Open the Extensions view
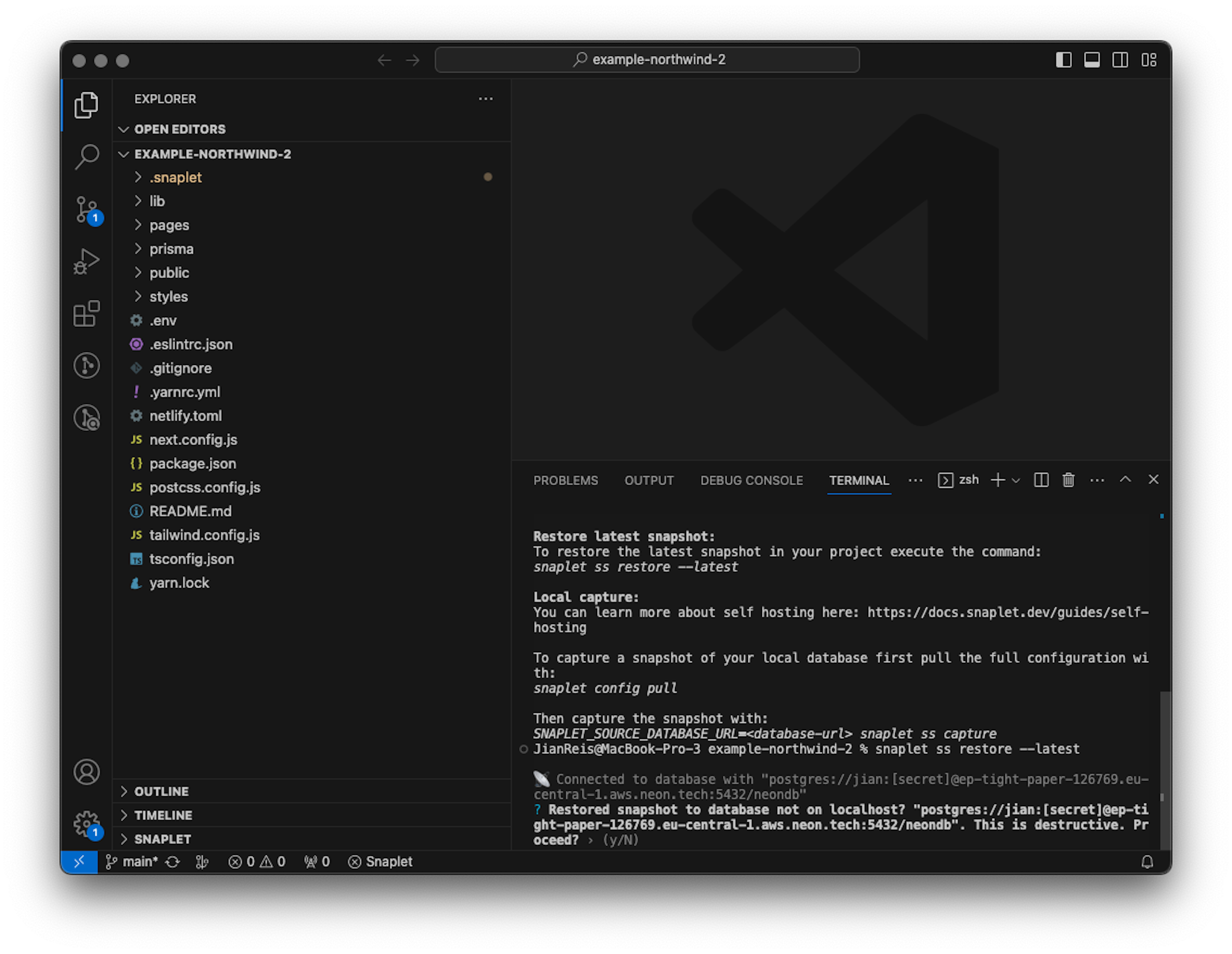Viewport: 1232px width, 954px height. [x=86, y=314]
